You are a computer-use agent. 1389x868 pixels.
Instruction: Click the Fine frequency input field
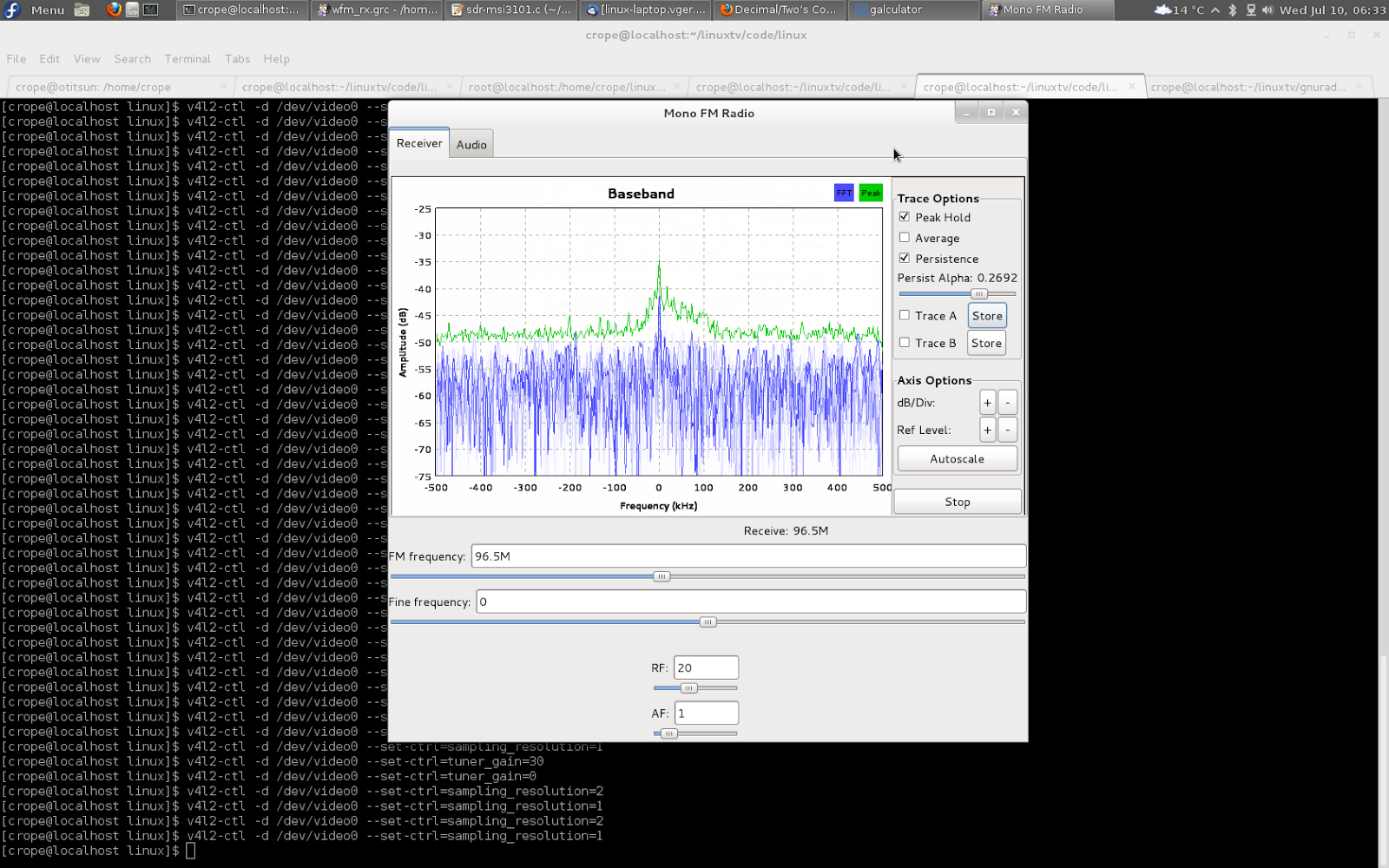tap(752, 602)
